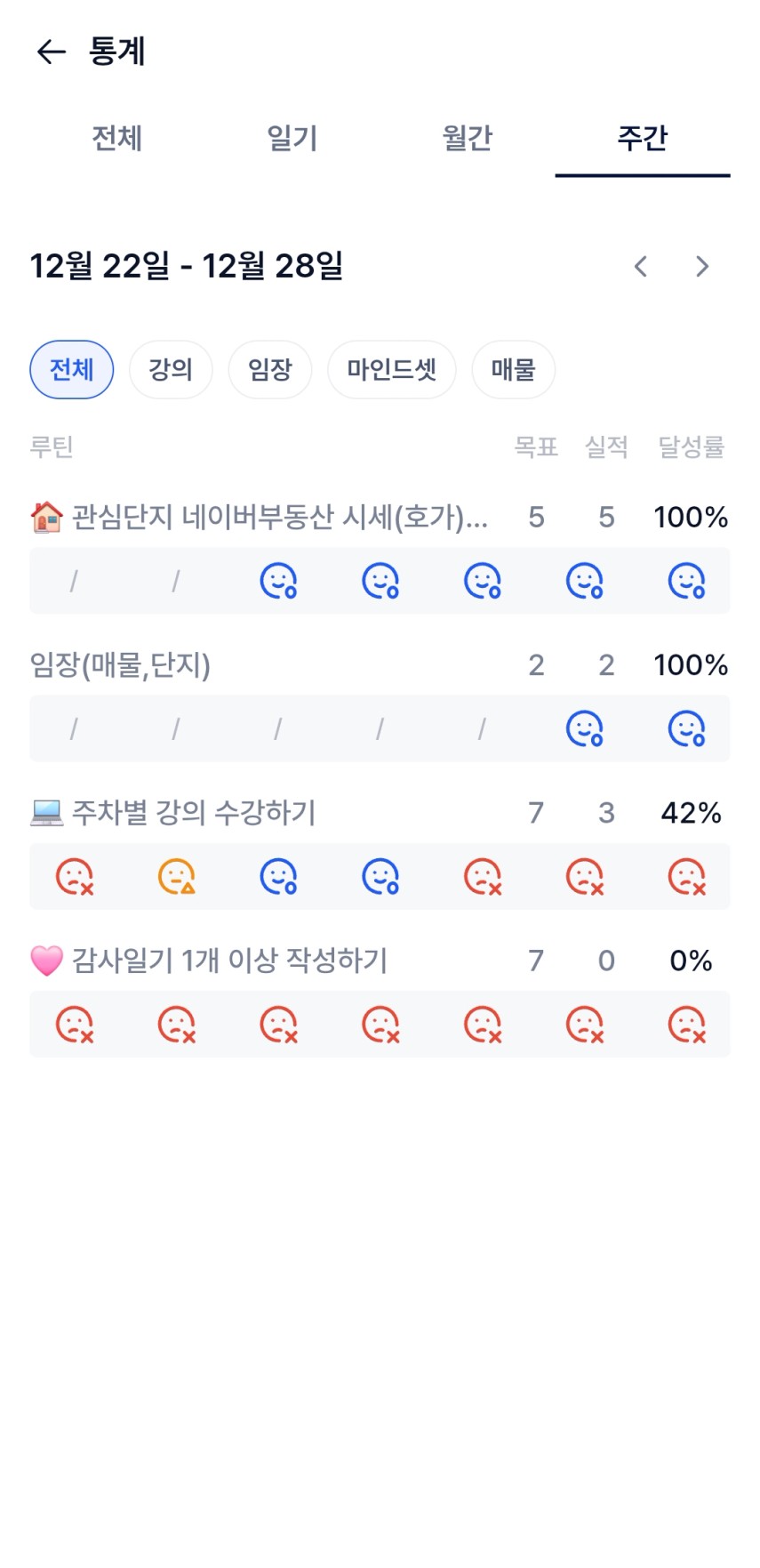Filter routines by 임장 chip
The height and width of the screenshot is (1568, 760).
coord(270,369)
